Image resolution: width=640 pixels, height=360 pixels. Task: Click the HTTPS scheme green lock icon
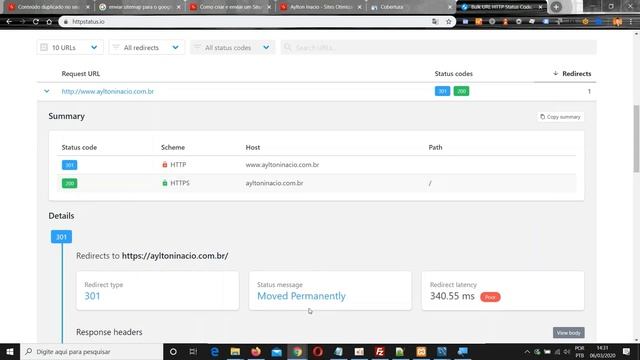coord(165,183)
